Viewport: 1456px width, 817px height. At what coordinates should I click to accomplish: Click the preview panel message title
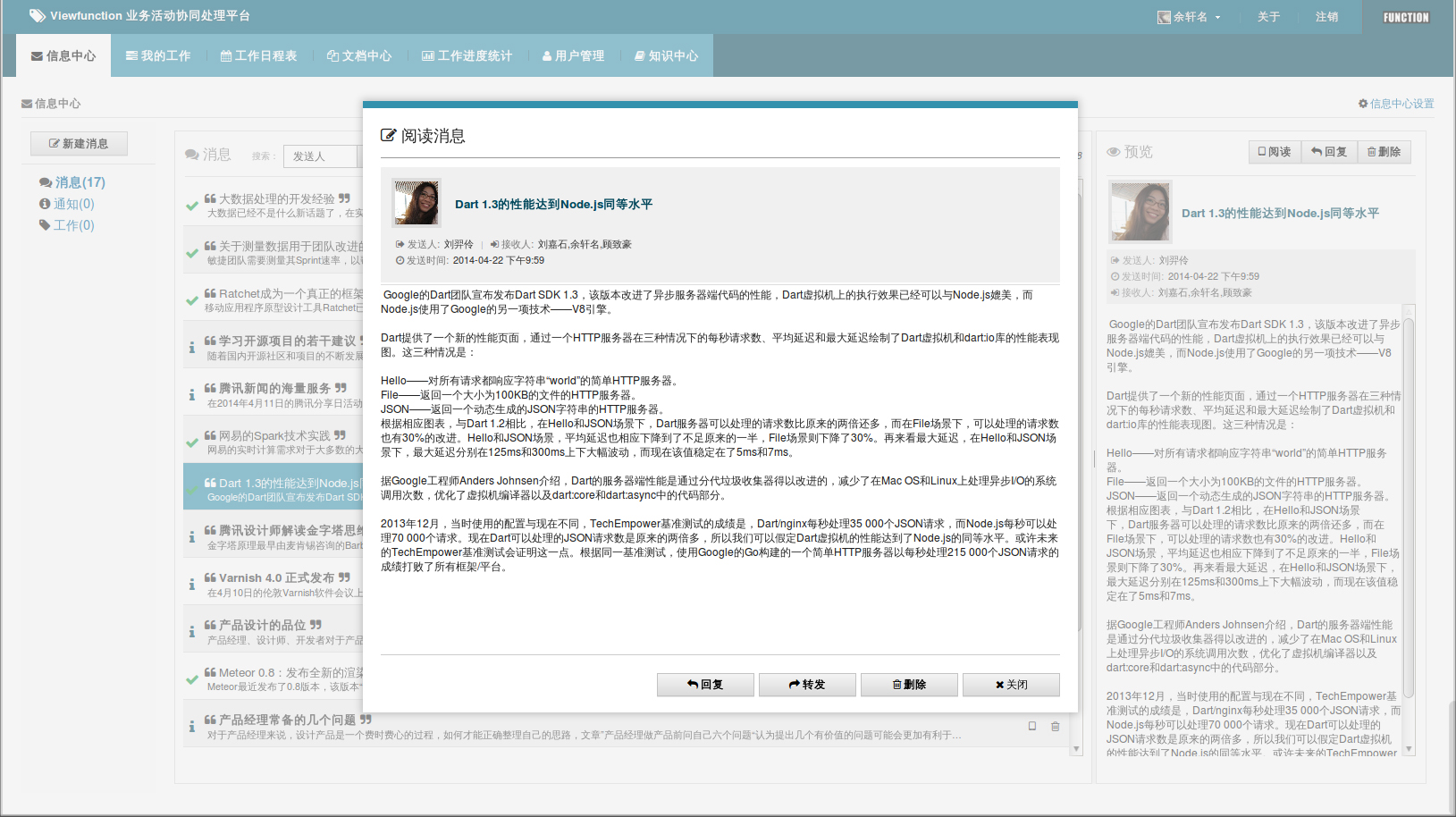tap(1280, 214)
